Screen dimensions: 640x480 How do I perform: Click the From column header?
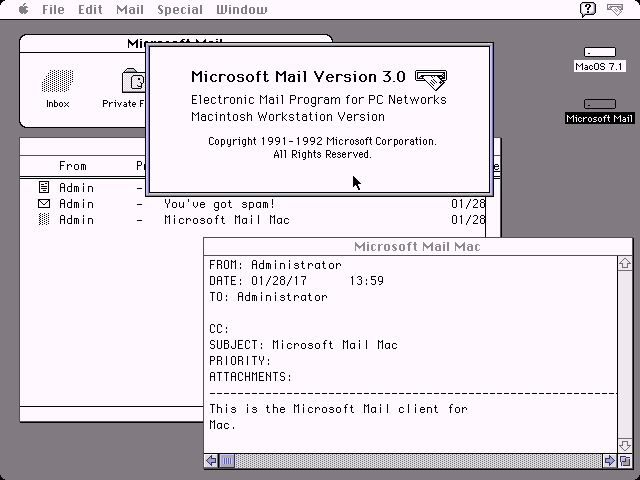click(x=73, y=166)
